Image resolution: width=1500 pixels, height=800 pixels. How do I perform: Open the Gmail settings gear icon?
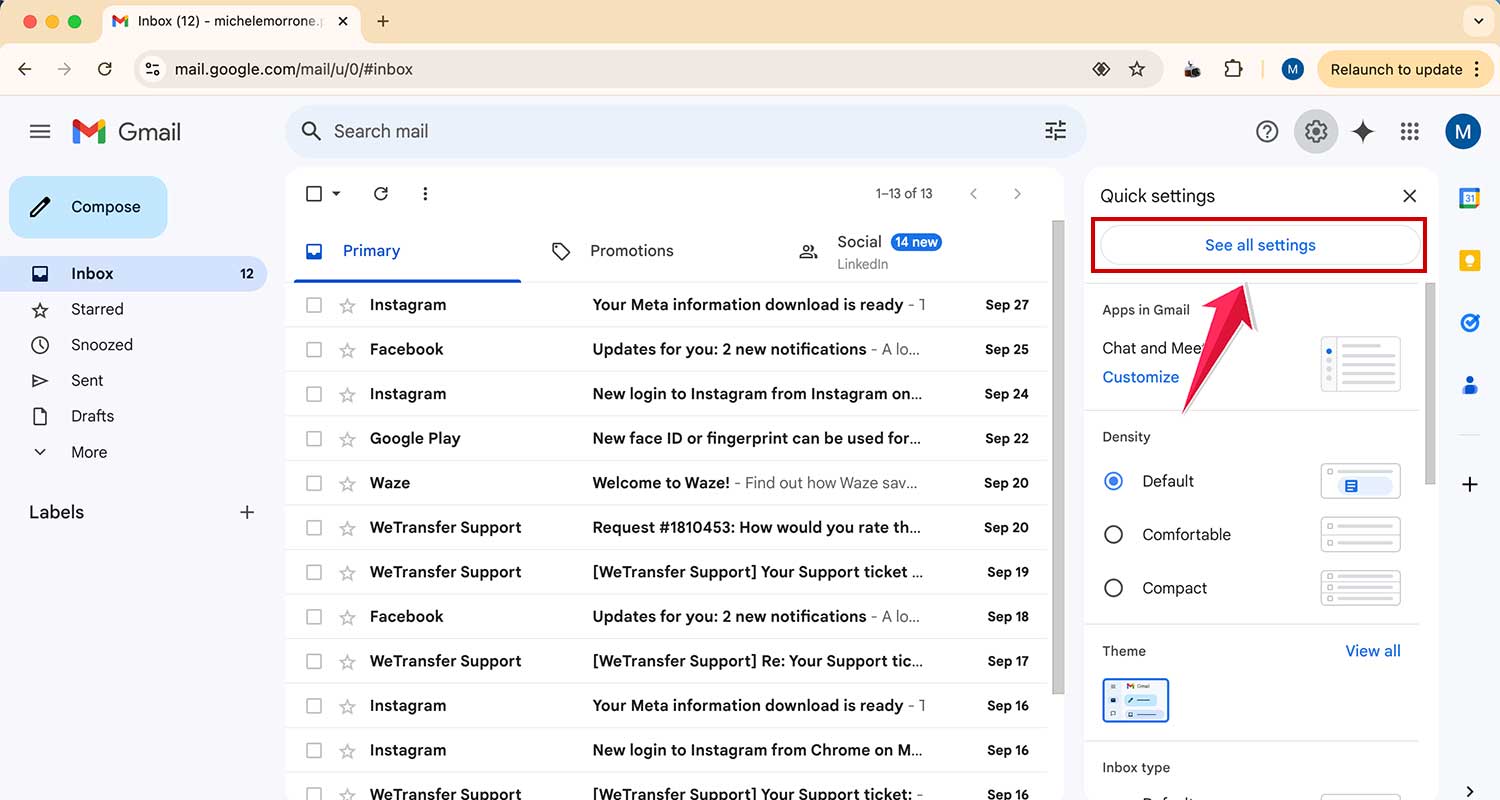point(1315,132)
